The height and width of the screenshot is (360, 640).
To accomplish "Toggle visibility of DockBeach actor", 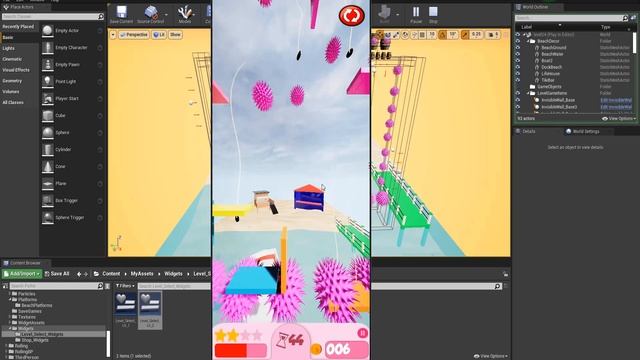I will click(x=518, y=67).
